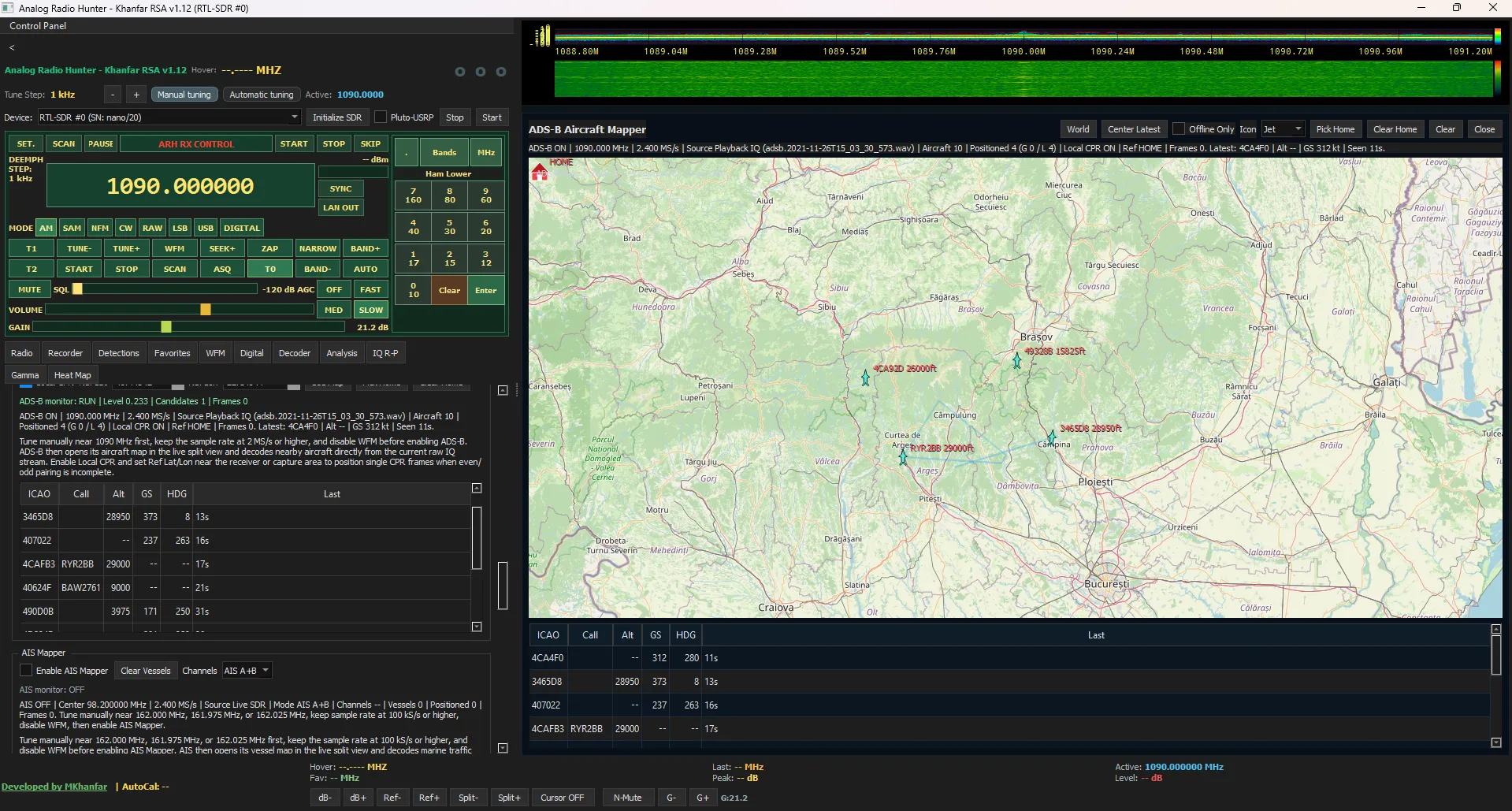Open the AIS Channels A+B dropdown
This screenshot has height=811, width=1512.
(247, 671)
